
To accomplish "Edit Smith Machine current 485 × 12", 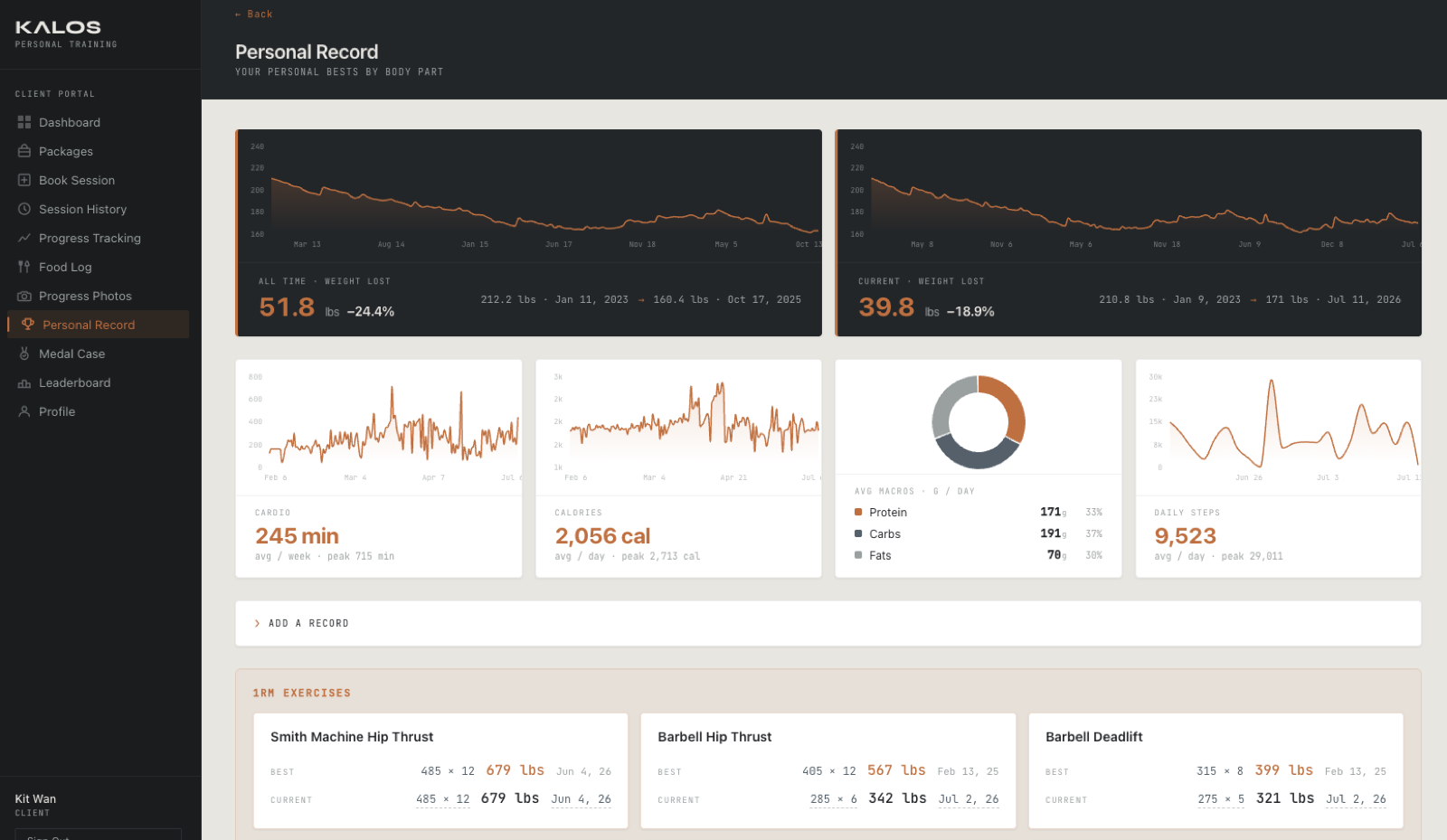I will (x=443, y=799).
